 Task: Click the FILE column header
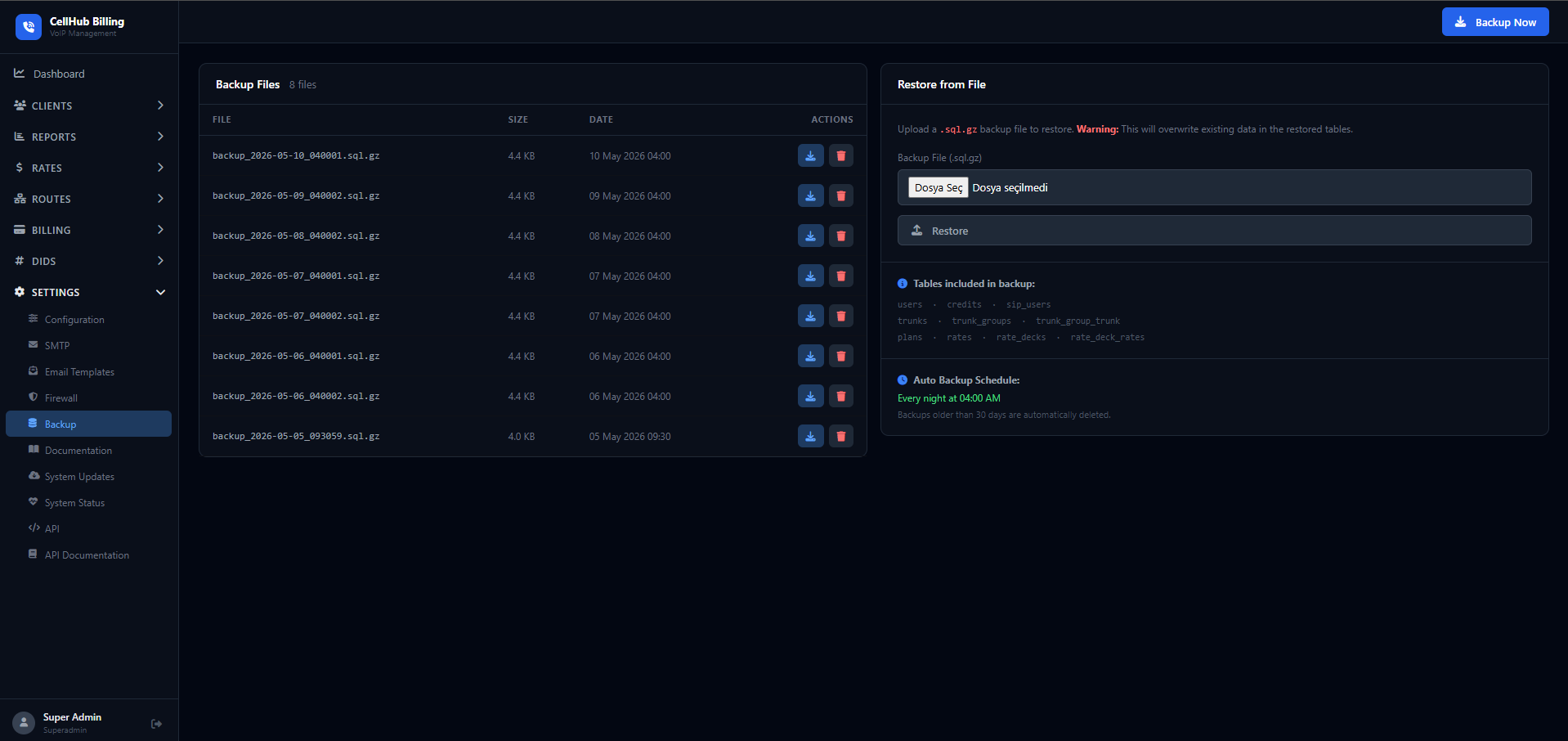coord(222,119)
